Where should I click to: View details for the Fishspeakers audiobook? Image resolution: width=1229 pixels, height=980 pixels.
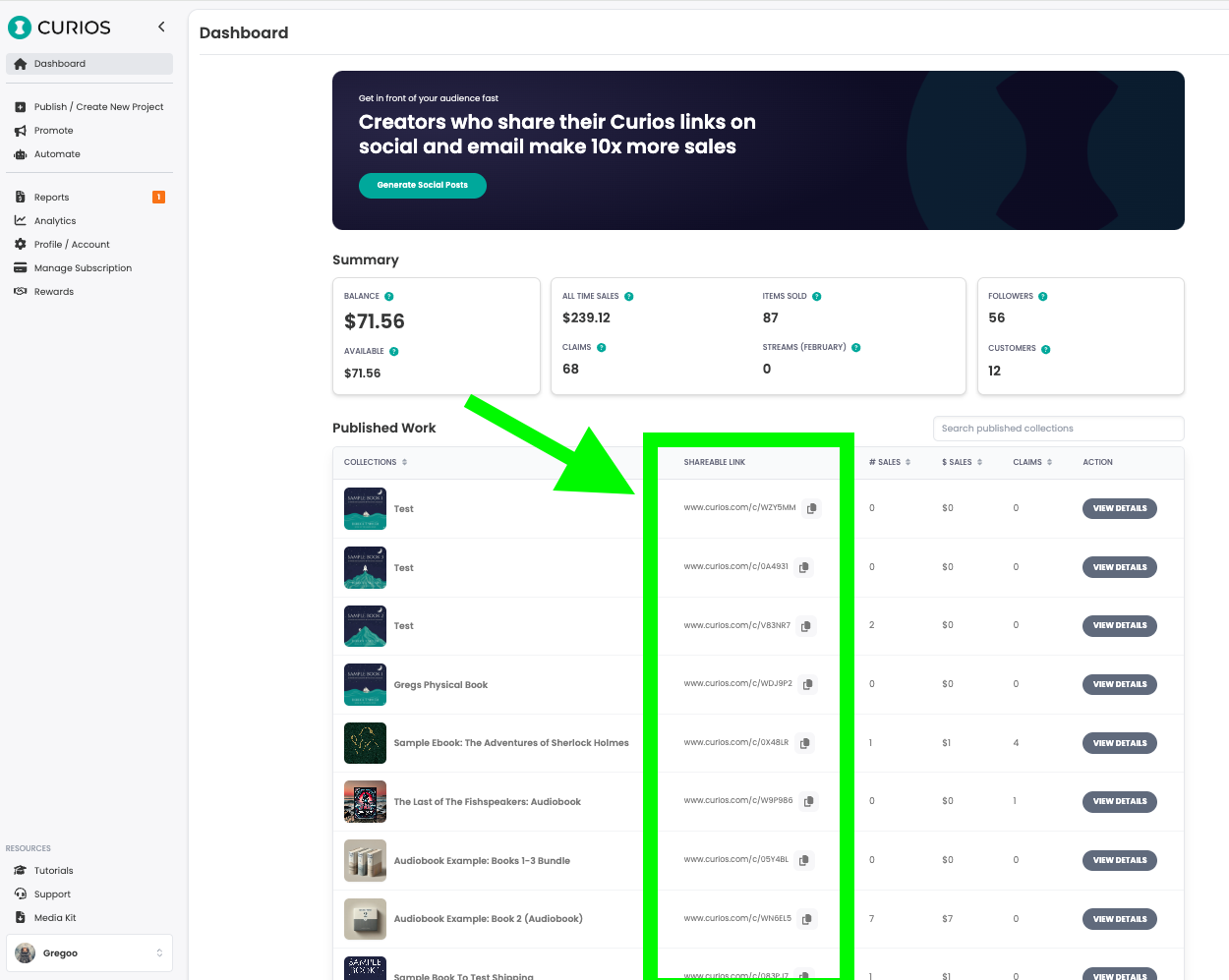click(x=1119, y=801)
